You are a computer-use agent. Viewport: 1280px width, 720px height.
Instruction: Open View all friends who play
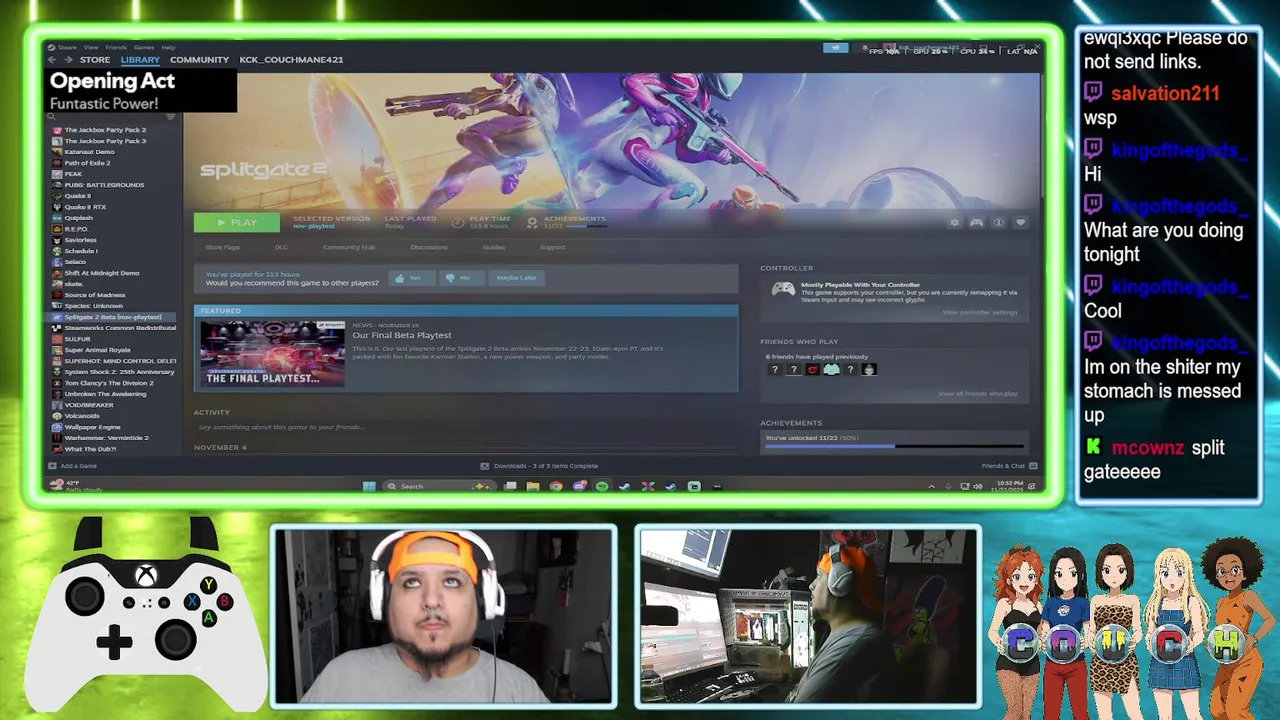point(977,393)
